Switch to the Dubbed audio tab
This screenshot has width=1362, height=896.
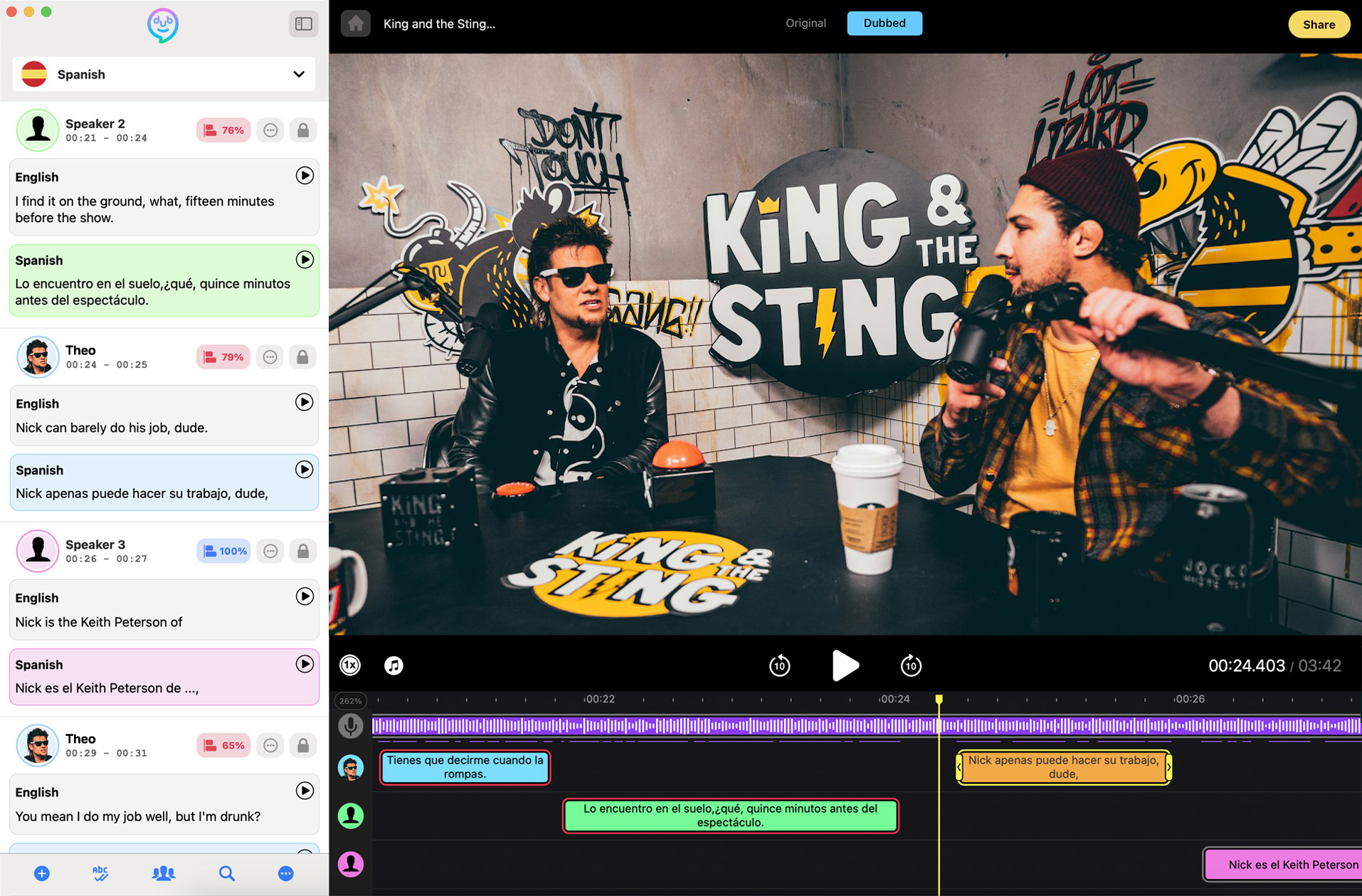(885, 23)
